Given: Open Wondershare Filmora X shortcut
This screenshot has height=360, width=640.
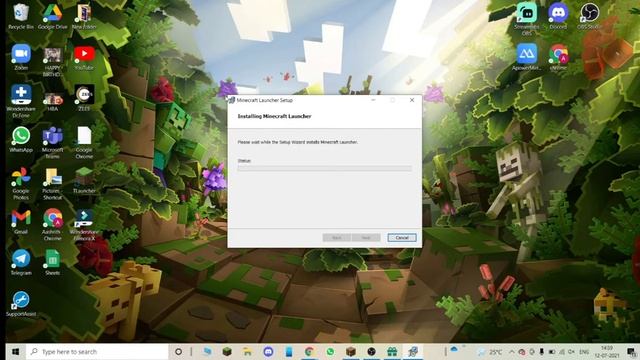Looking at the screenshot, I should click(84, 224).
